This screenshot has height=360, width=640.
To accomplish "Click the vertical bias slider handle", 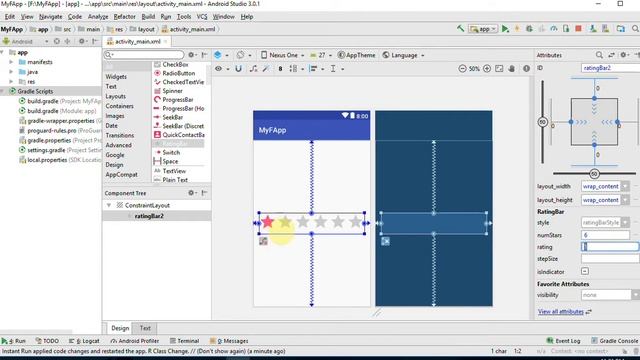I will pos(542,122).
